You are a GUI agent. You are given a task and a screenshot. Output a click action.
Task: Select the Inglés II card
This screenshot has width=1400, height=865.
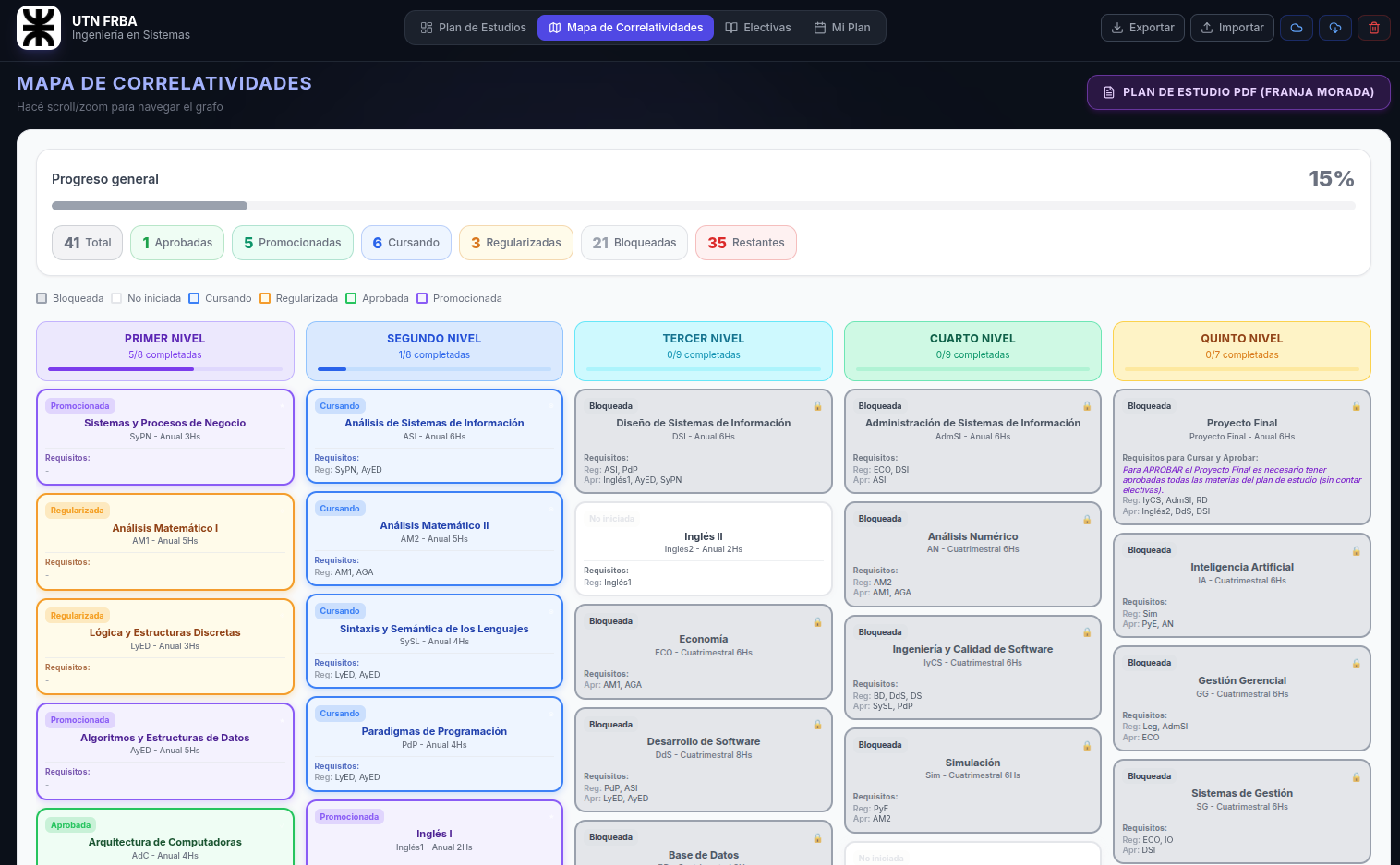(704, 548)
